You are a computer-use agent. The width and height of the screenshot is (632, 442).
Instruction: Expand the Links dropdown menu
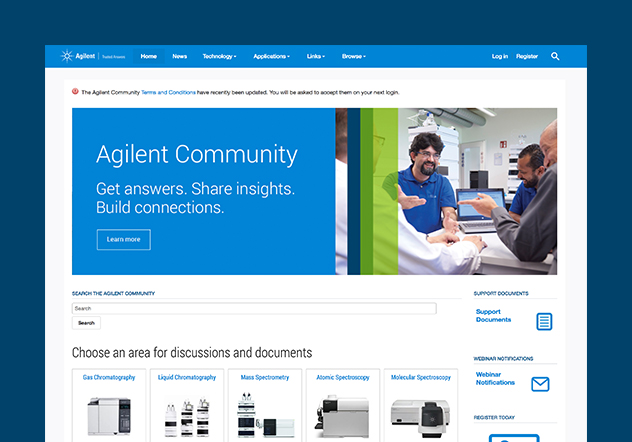(x=316, y=56)
